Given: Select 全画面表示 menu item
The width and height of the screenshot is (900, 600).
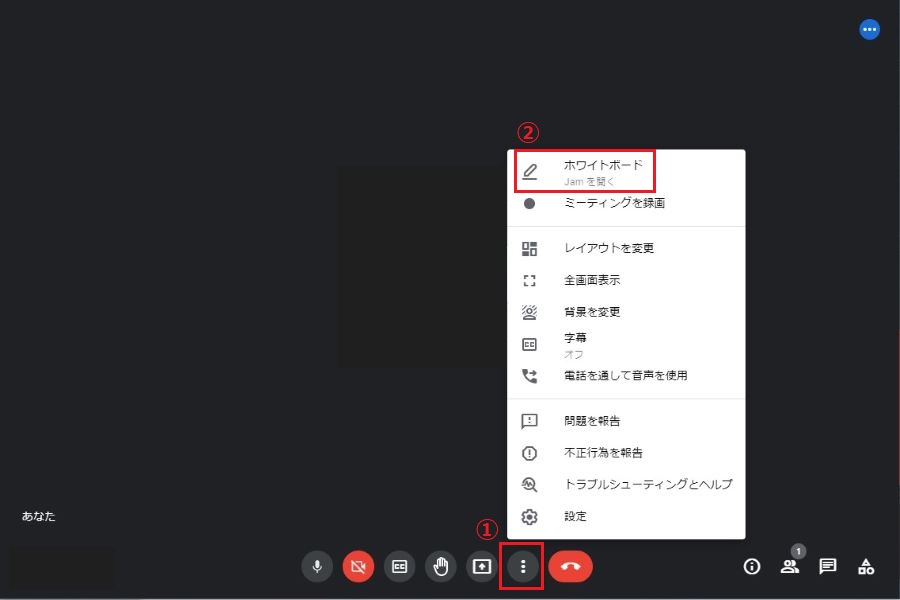Looking at the screenshot, I should pyautogui.click(x=626, y=280).
